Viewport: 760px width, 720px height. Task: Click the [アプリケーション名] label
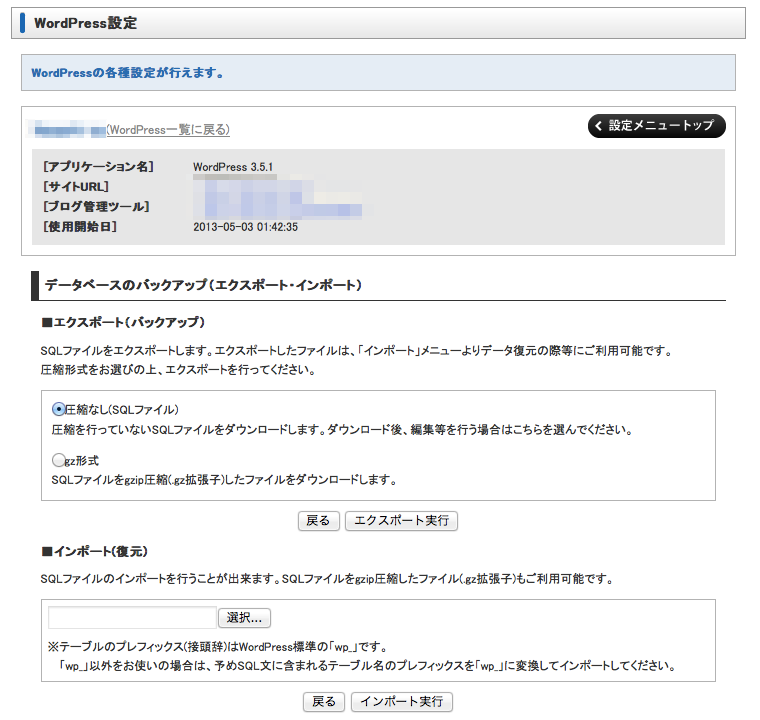coord(98,167)
